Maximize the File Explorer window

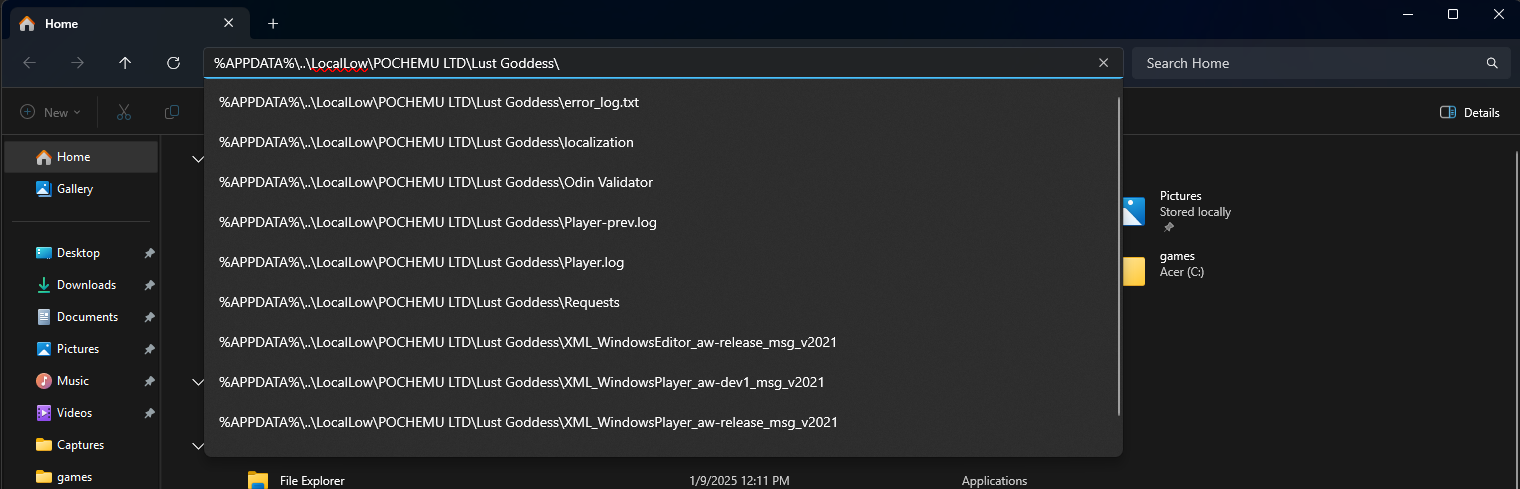[x=1453, y=14]
